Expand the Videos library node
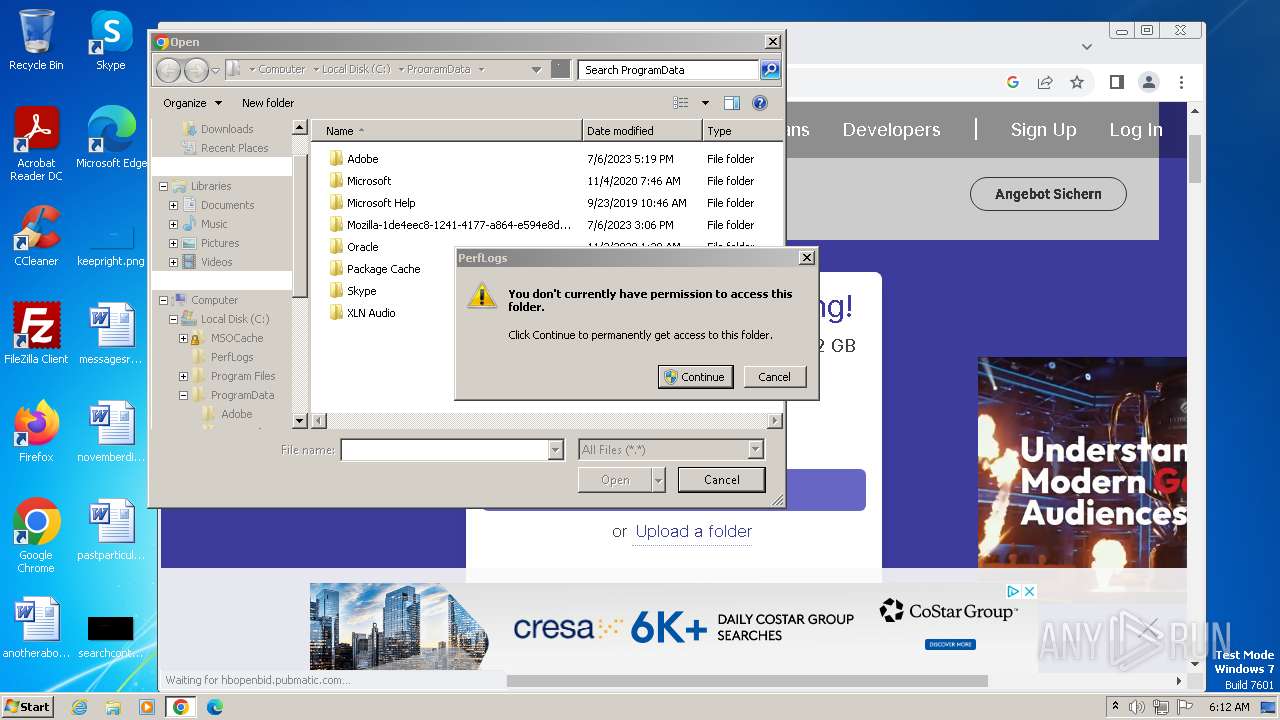Screen dimensions: 1280x720 (173, 262)
